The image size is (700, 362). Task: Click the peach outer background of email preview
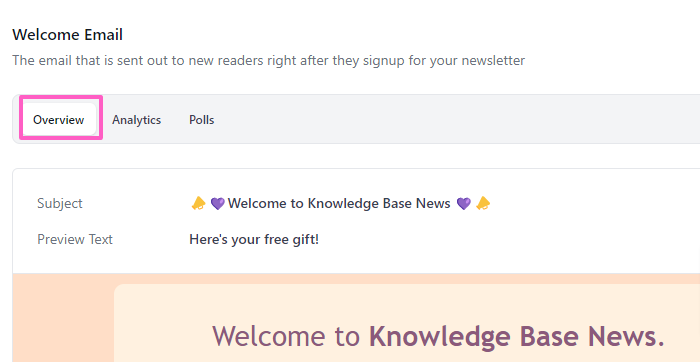(x=63, y=318)
